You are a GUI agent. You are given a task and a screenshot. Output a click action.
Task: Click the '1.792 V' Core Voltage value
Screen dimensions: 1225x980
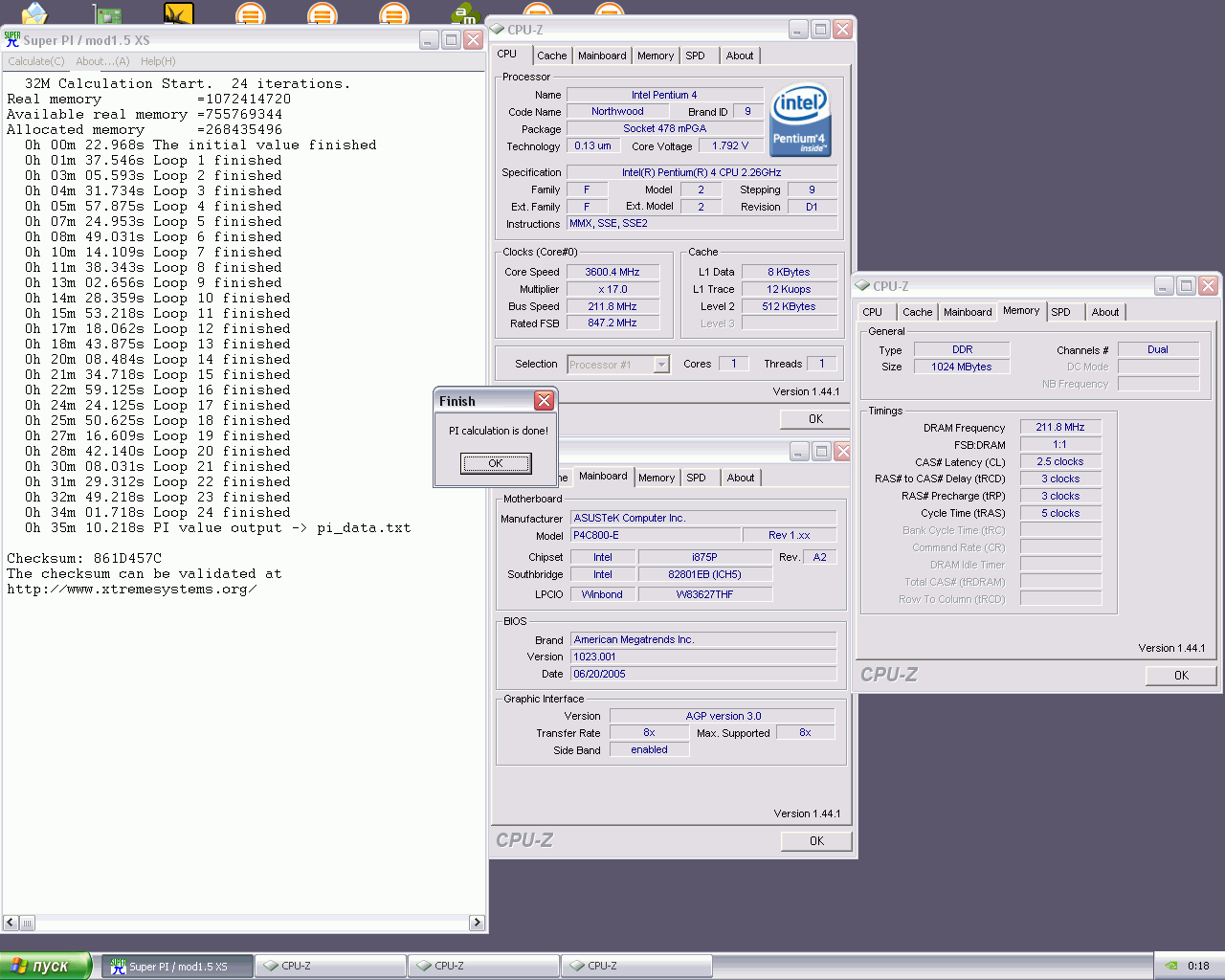click(x=730, y=145)
